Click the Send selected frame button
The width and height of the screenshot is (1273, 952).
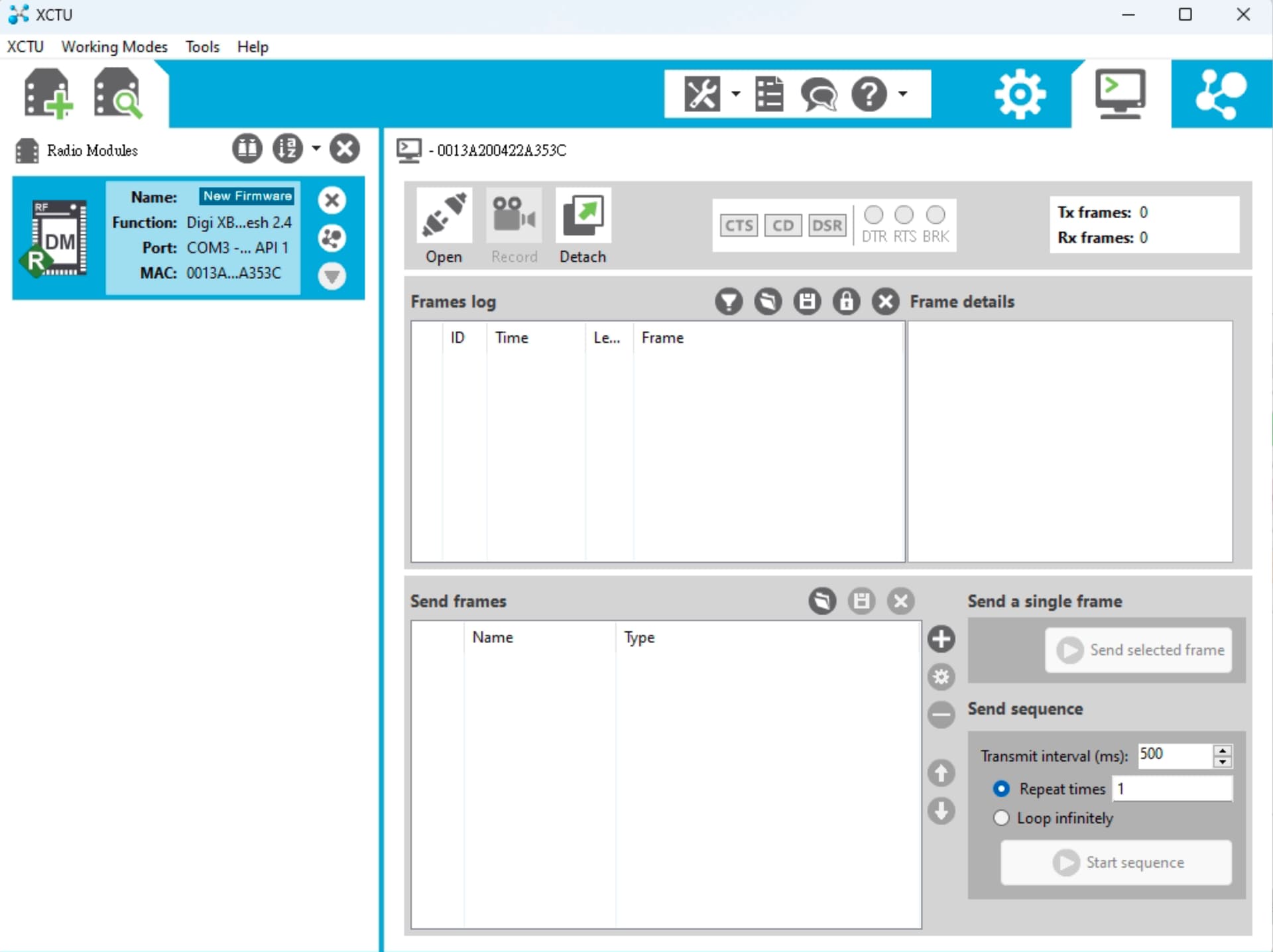1138,650
